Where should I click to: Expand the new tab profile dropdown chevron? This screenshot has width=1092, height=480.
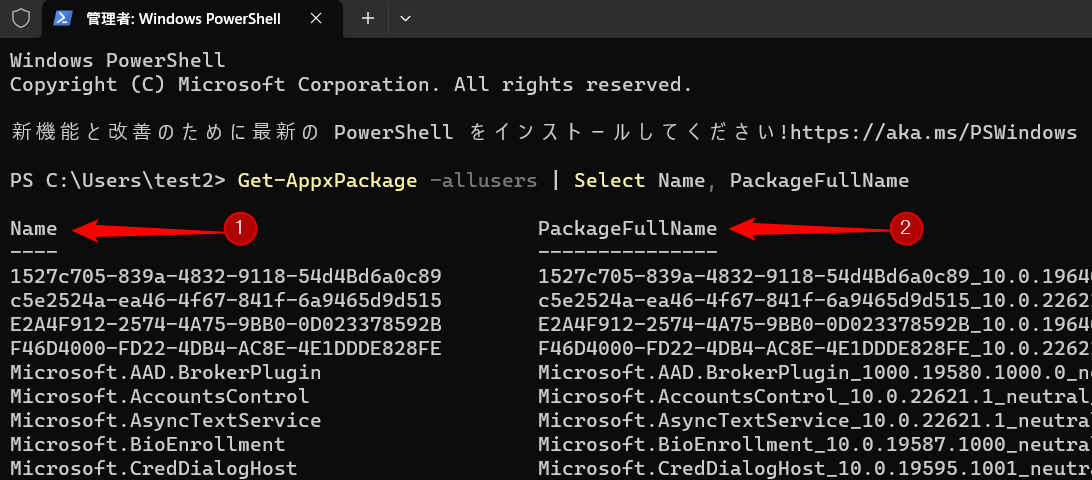tap(405, 18)
